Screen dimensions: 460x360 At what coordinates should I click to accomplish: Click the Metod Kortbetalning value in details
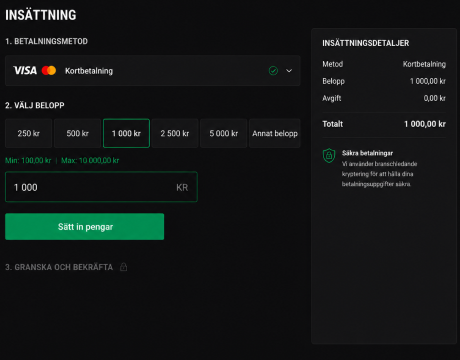[x=424, y=64]
